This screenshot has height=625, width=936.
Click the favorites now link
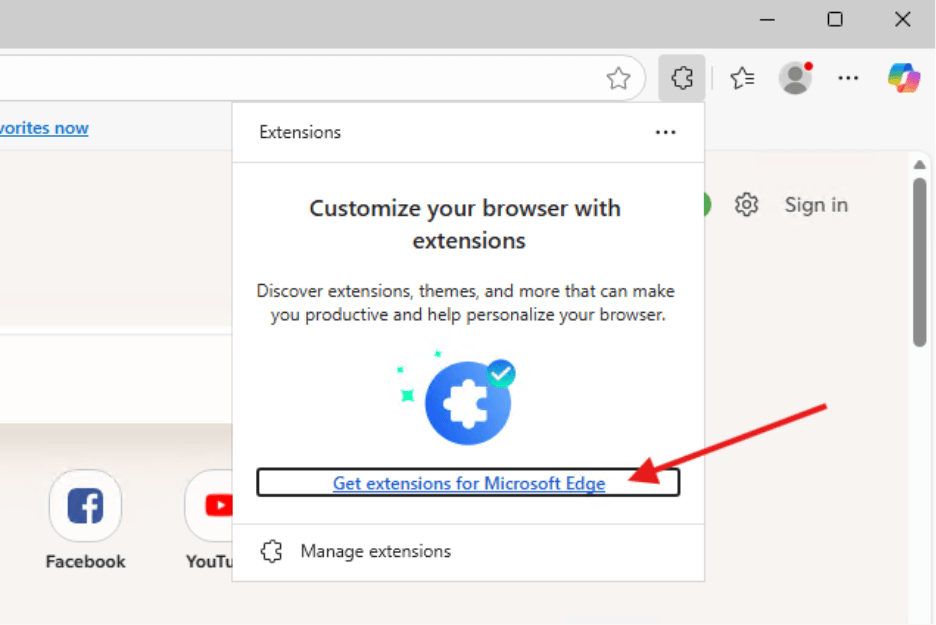[44, 128]
